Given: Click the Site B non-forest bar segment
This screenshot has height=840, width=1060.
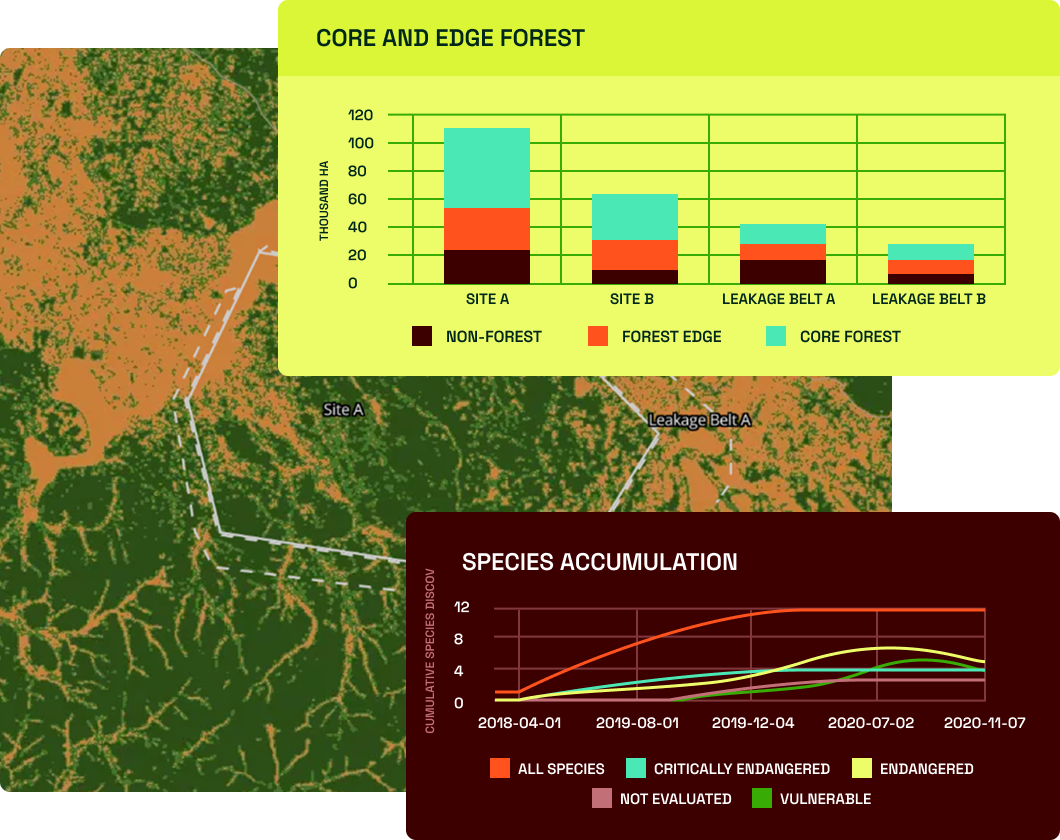Looking at the screenshot, I should click(635, 276).
